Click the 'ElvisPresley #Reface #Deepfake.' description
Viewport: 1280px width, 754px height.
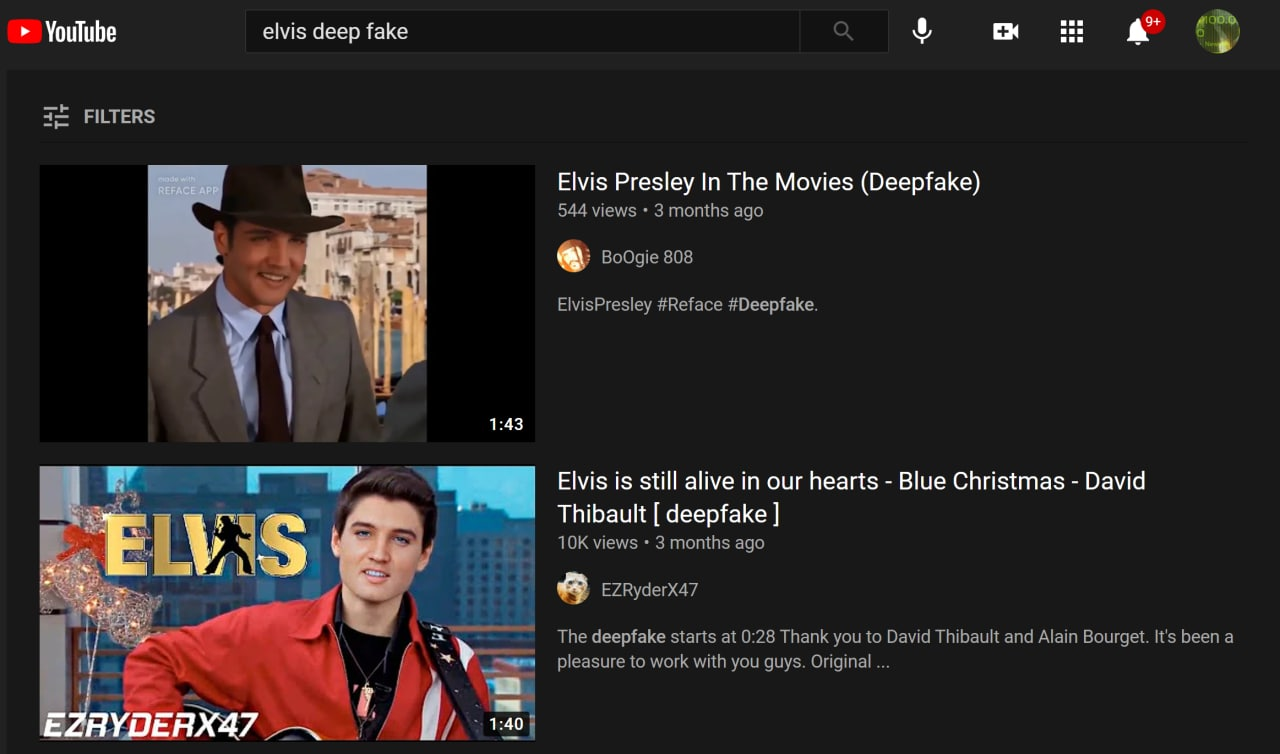click(688, 304)
